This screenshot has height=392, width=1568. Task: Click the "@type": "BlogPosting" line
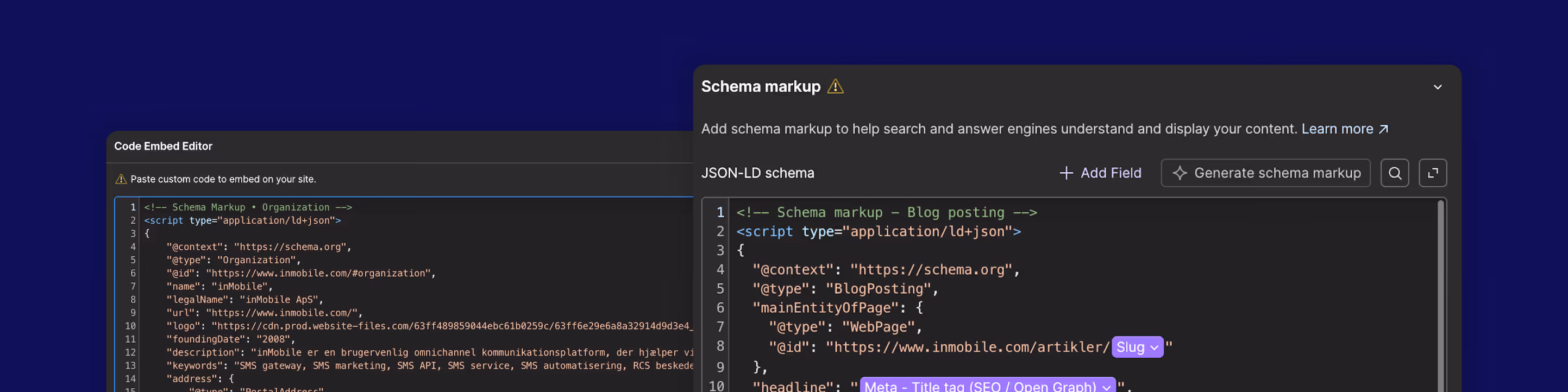[x=845, y=288]
